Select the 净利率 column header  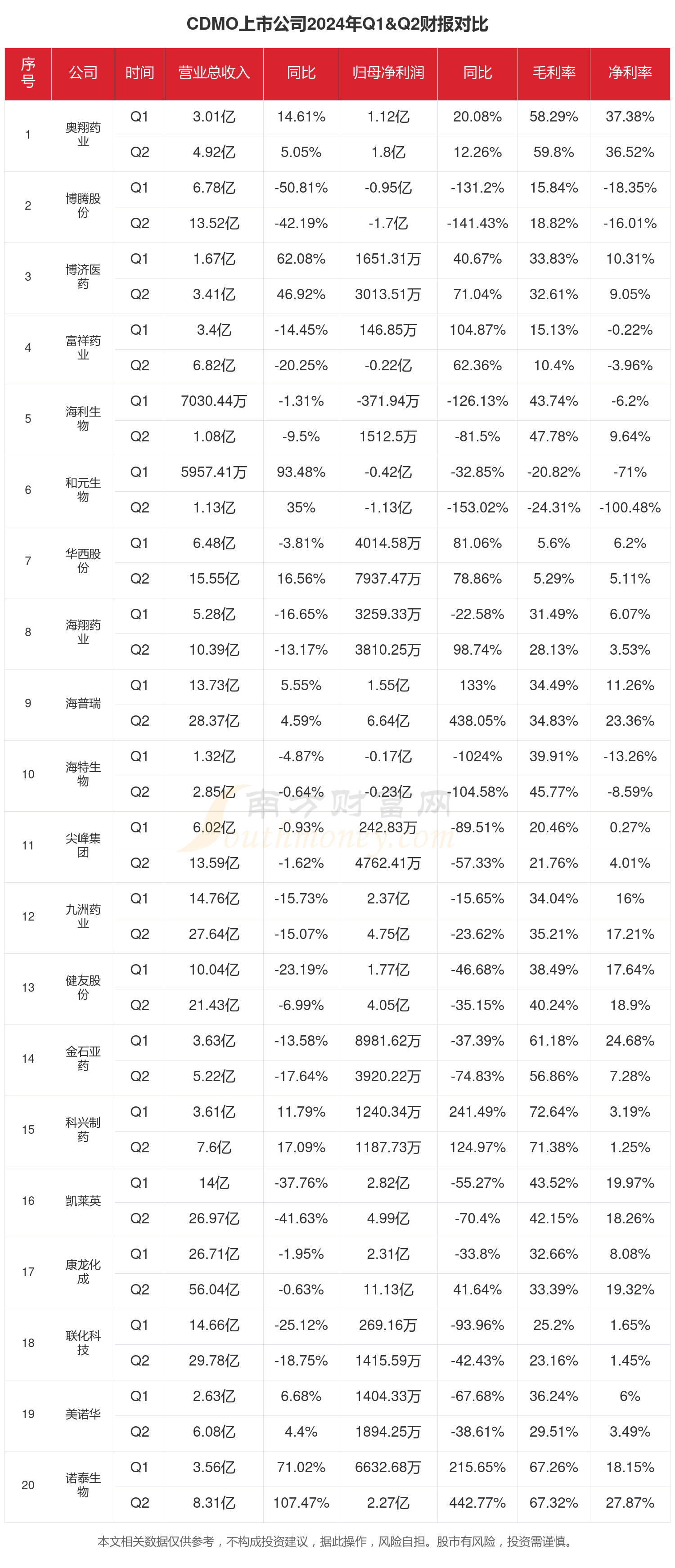pos(630,73)
